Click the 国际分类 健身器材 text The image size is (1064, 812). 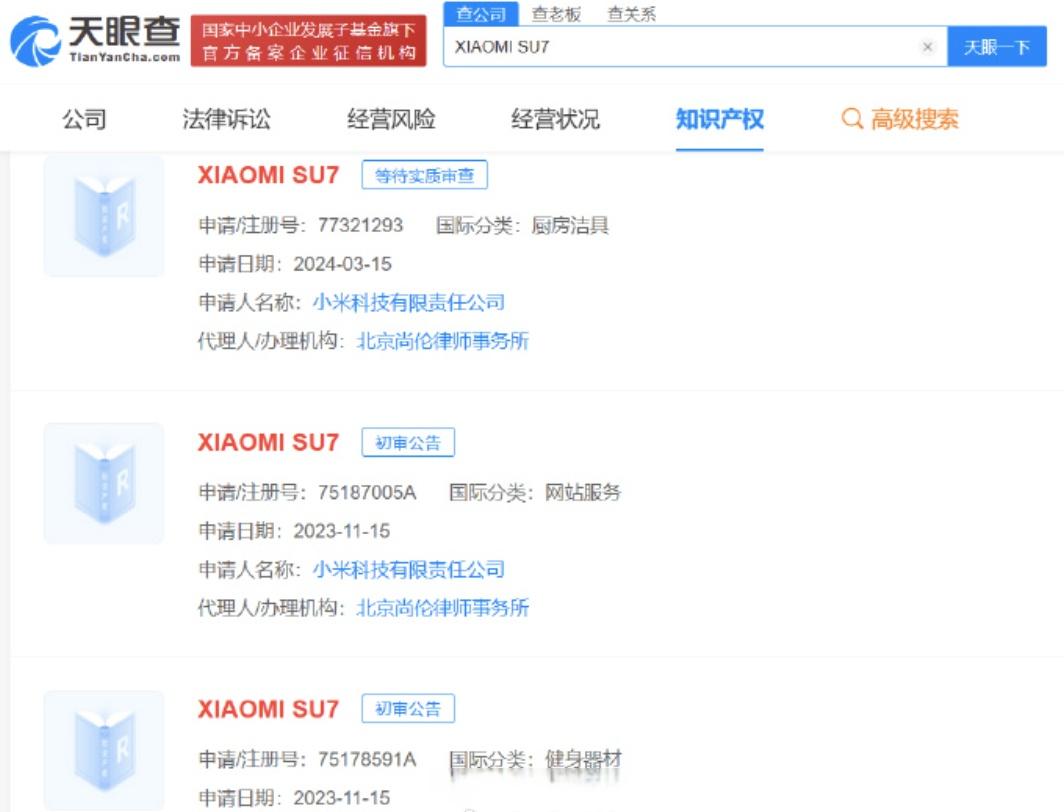[x=535, y=759]
